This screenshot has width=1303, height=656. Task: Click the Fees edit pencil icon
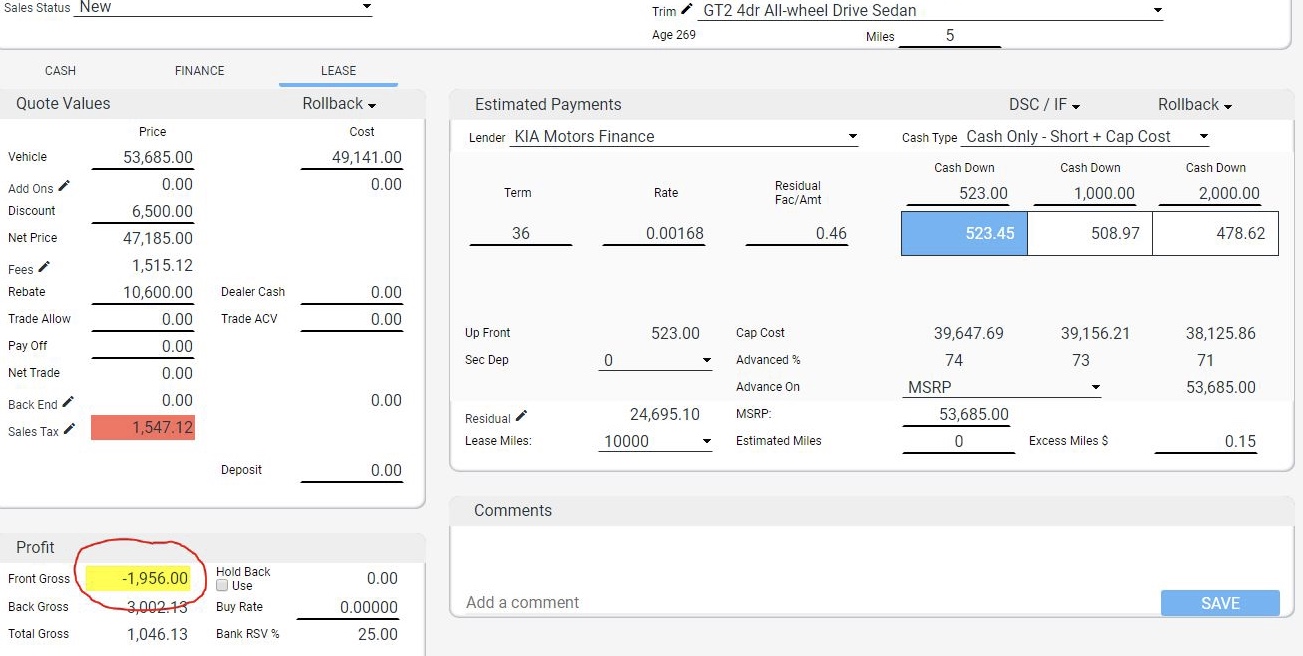click(44, 267)
